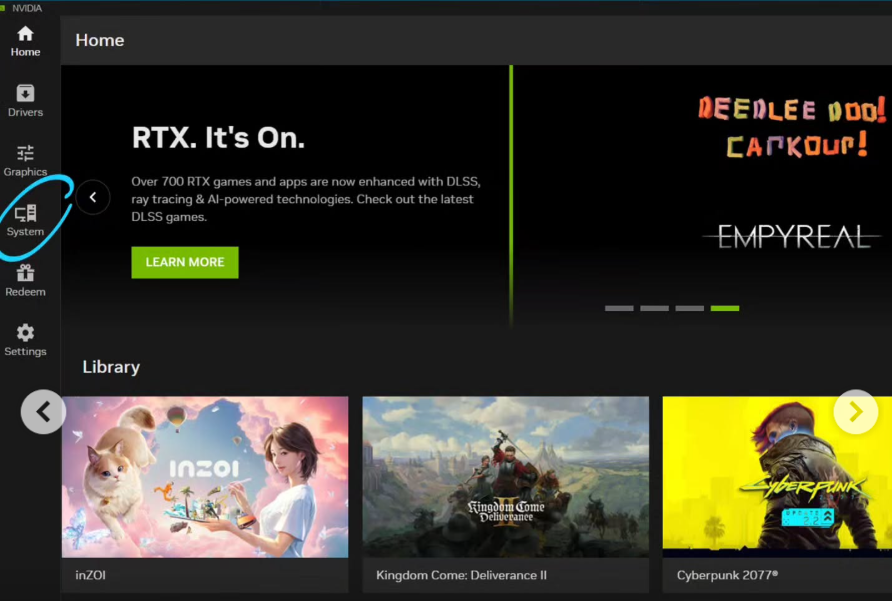The width and height of the screenshot is (892, 601).
Task: Select second banner slide indicator
Action: 654,308
